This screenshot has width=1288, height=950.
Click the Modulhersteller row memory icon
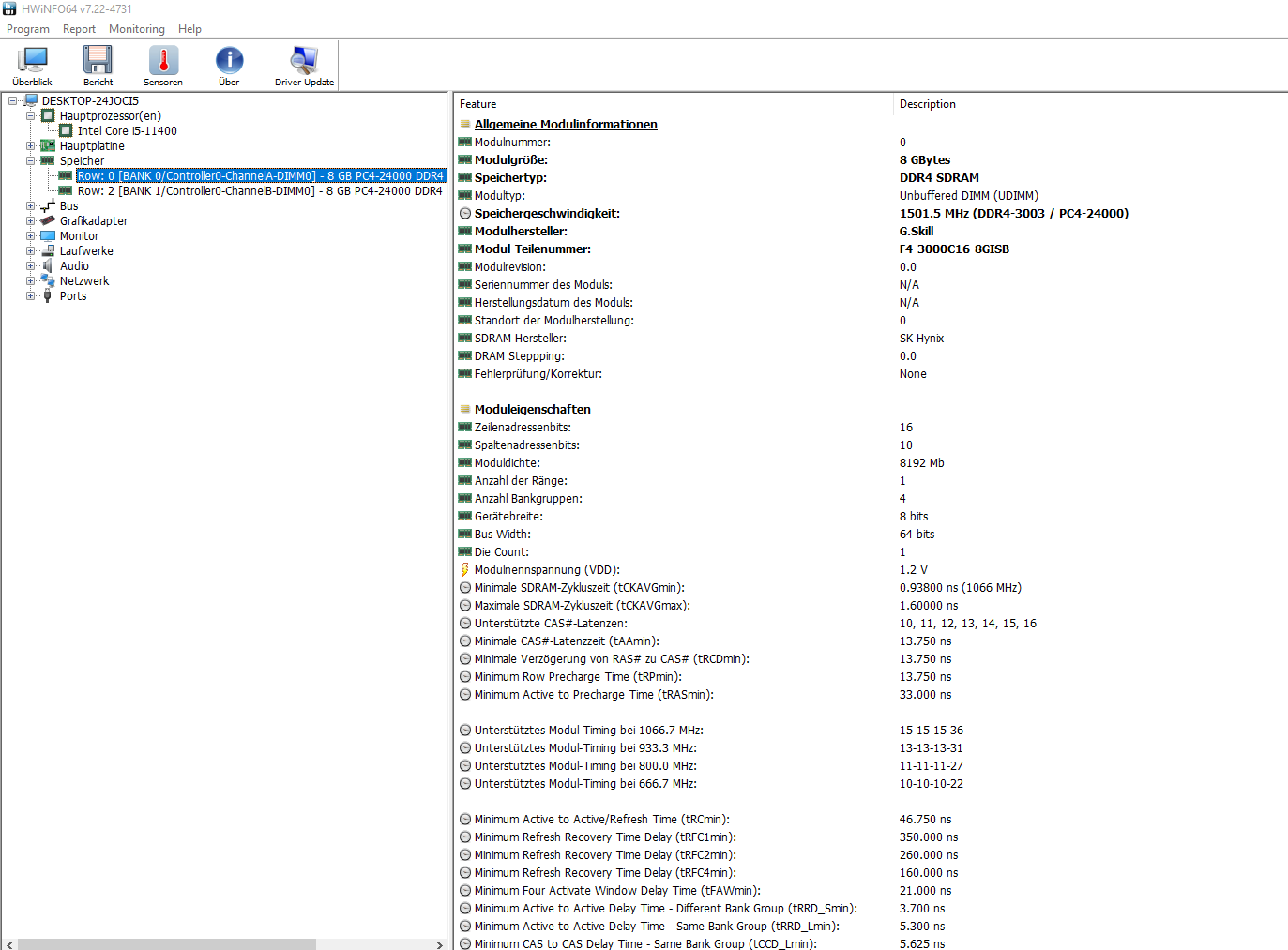pos(464,231)
